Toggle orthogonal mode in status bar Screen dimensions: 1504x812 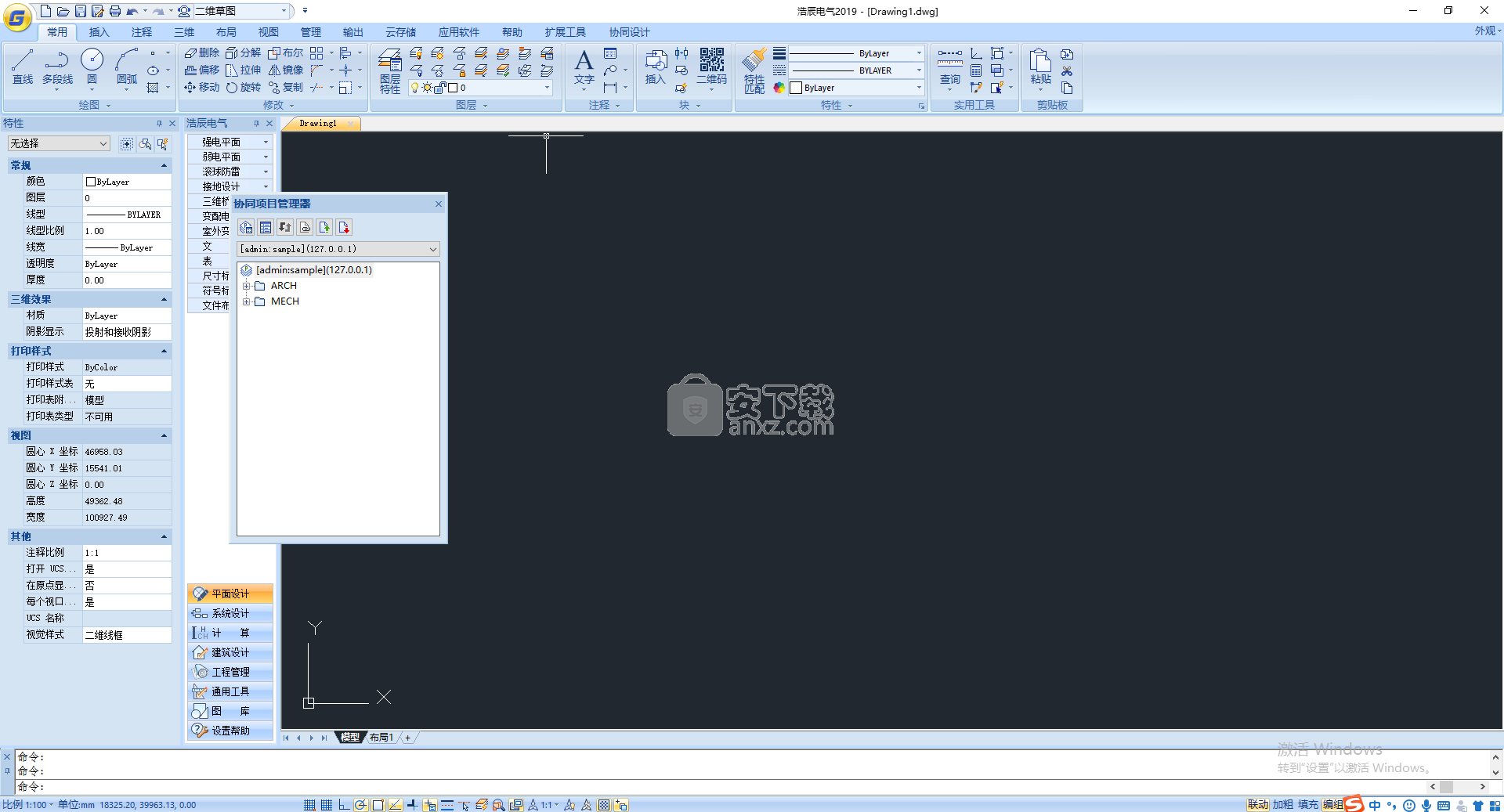(x=344, y=805)
